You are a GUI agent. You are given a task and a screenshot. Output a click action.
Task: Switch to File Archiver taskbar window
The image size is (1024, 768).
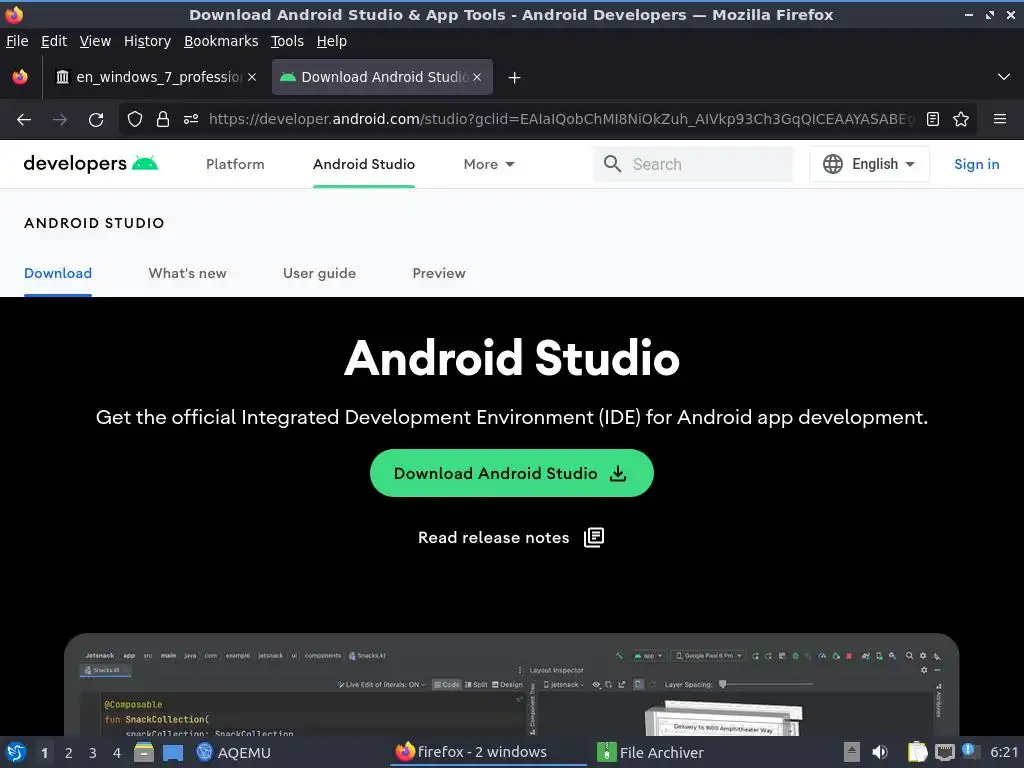tap(651, 752)
